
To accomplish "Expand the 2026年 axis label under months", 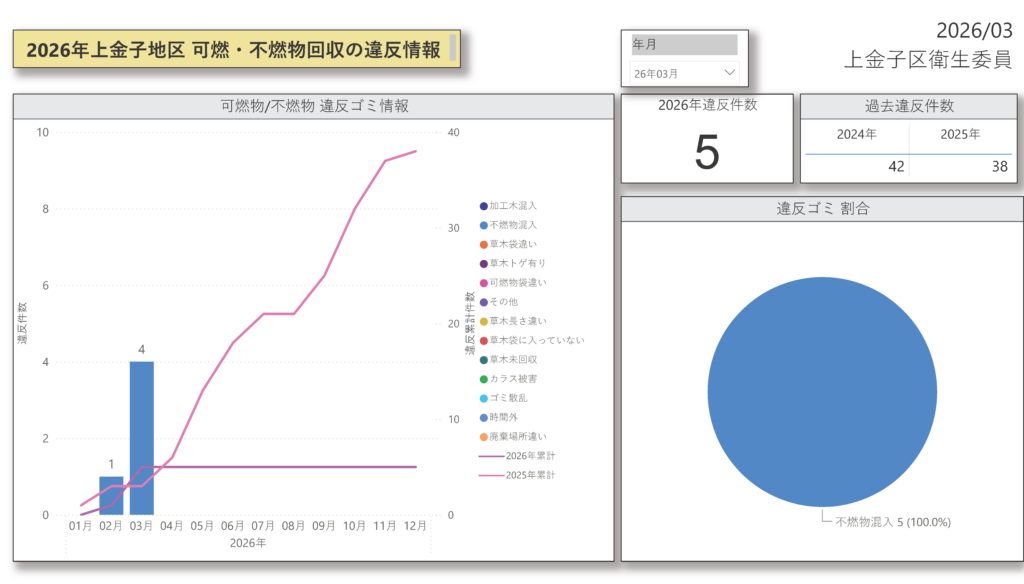I will pyautogui.click(x=248, y=543).
